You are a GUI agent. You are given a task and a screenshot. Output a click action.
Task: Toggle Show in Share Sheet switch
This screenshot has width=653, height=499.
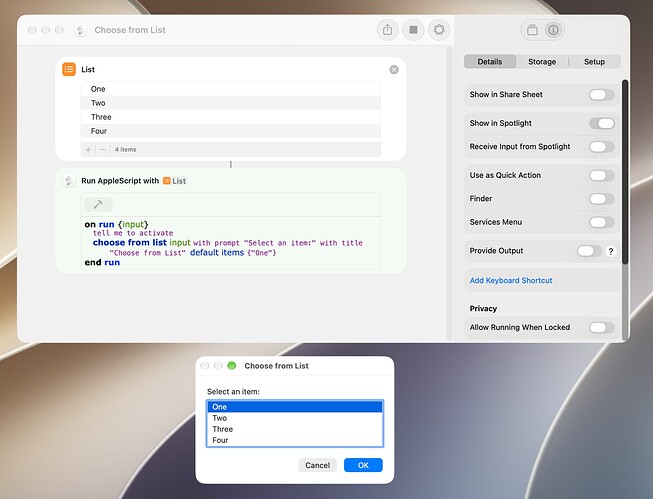[x=601, y=95]
